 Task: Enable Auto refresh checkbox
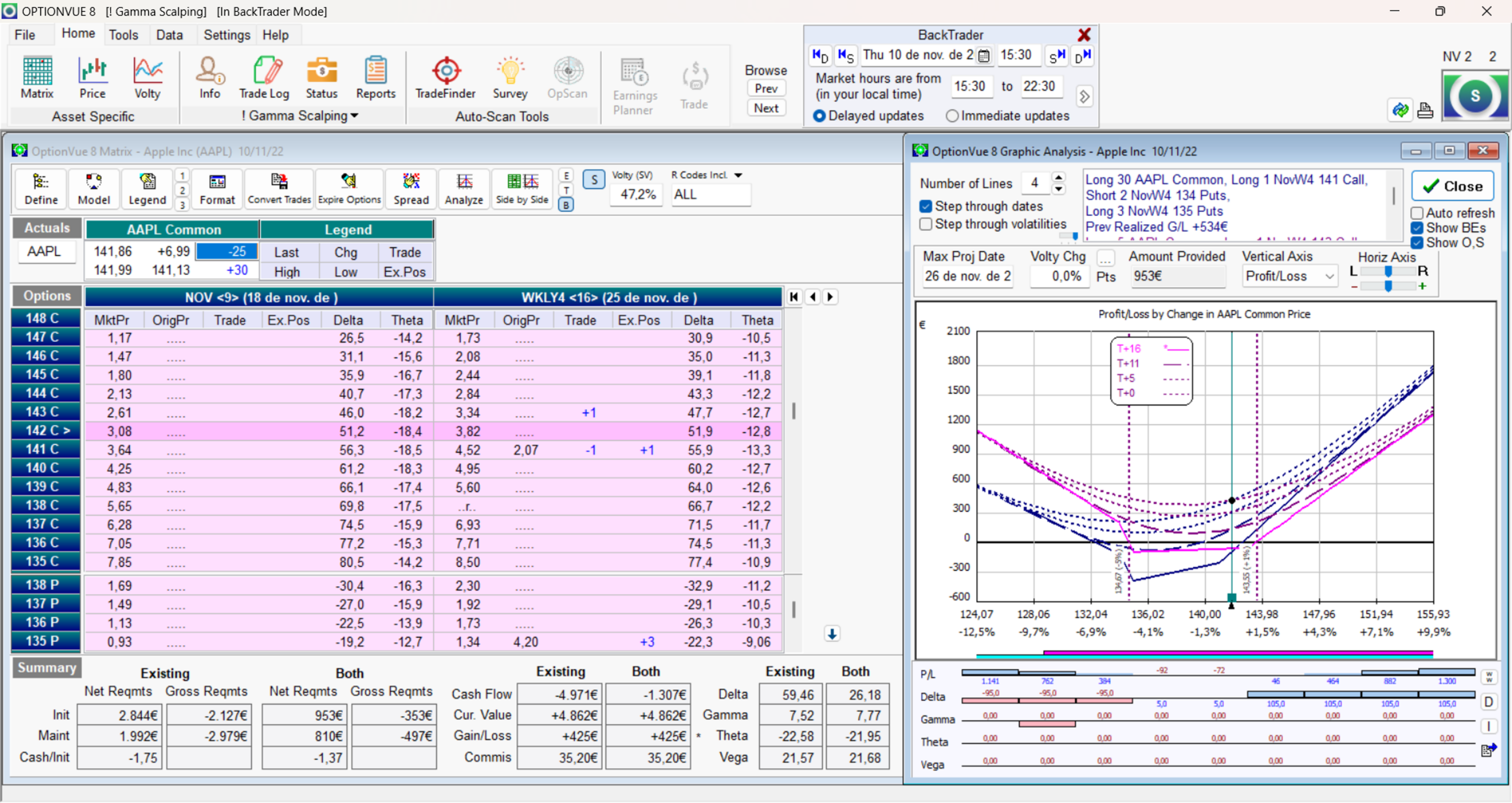(x=1417, y=213)
